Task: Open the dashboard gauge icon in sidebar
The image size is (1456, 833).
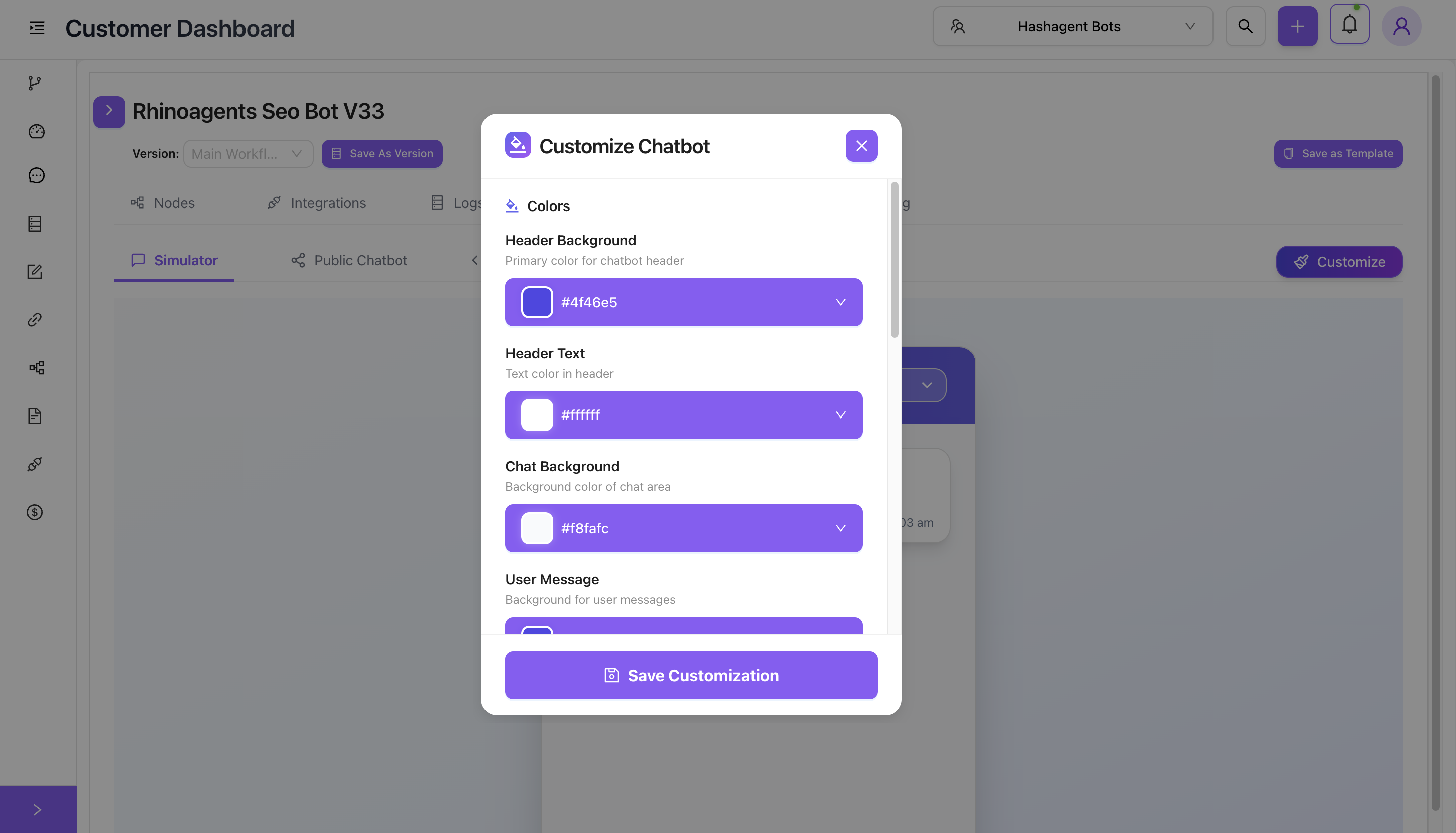Action: click(35, 131)
